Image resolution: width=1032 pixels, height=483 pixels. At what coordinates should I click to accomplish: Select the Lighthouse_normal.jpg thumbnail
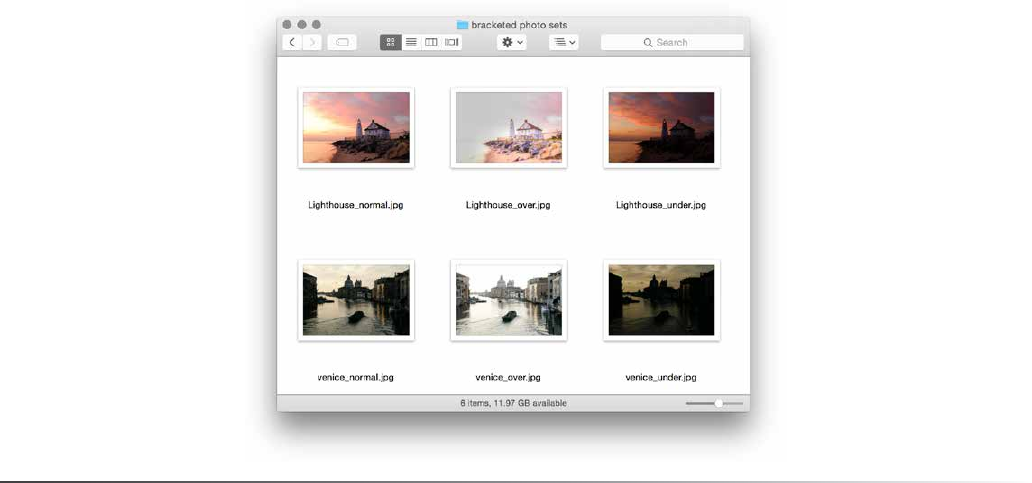[356, 127]
